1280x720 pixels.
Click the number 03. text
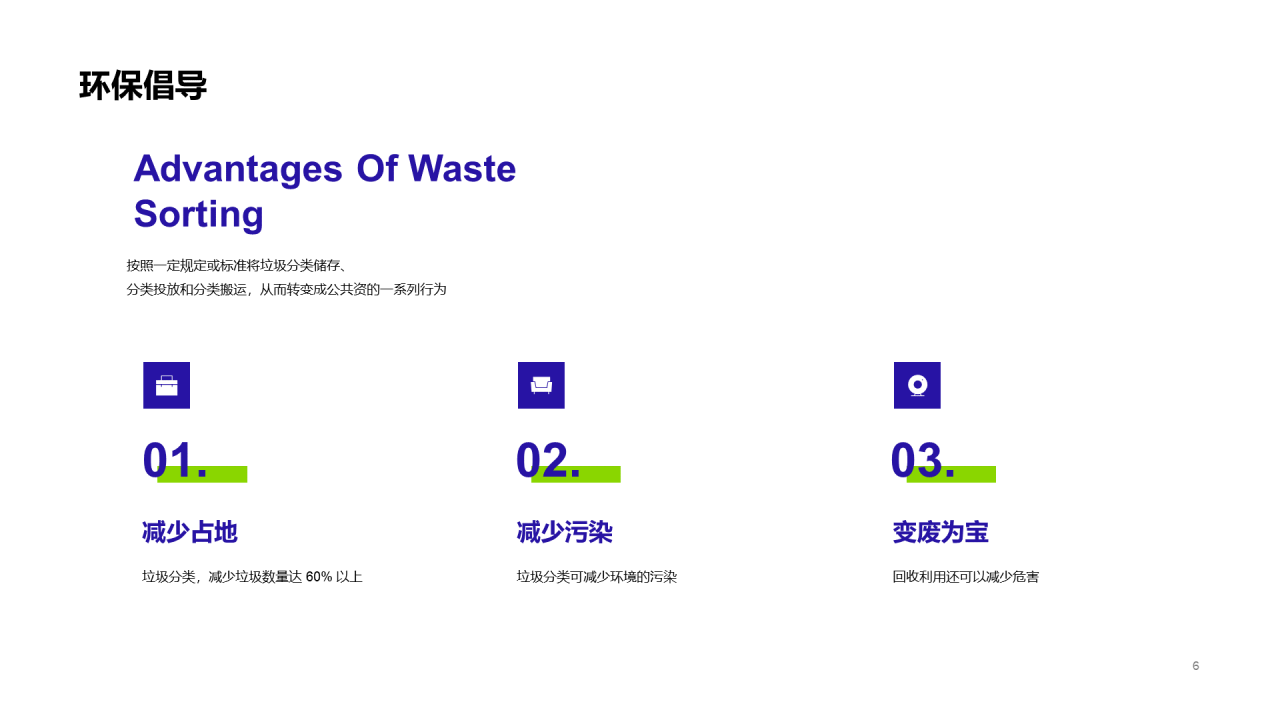(923, 461)
